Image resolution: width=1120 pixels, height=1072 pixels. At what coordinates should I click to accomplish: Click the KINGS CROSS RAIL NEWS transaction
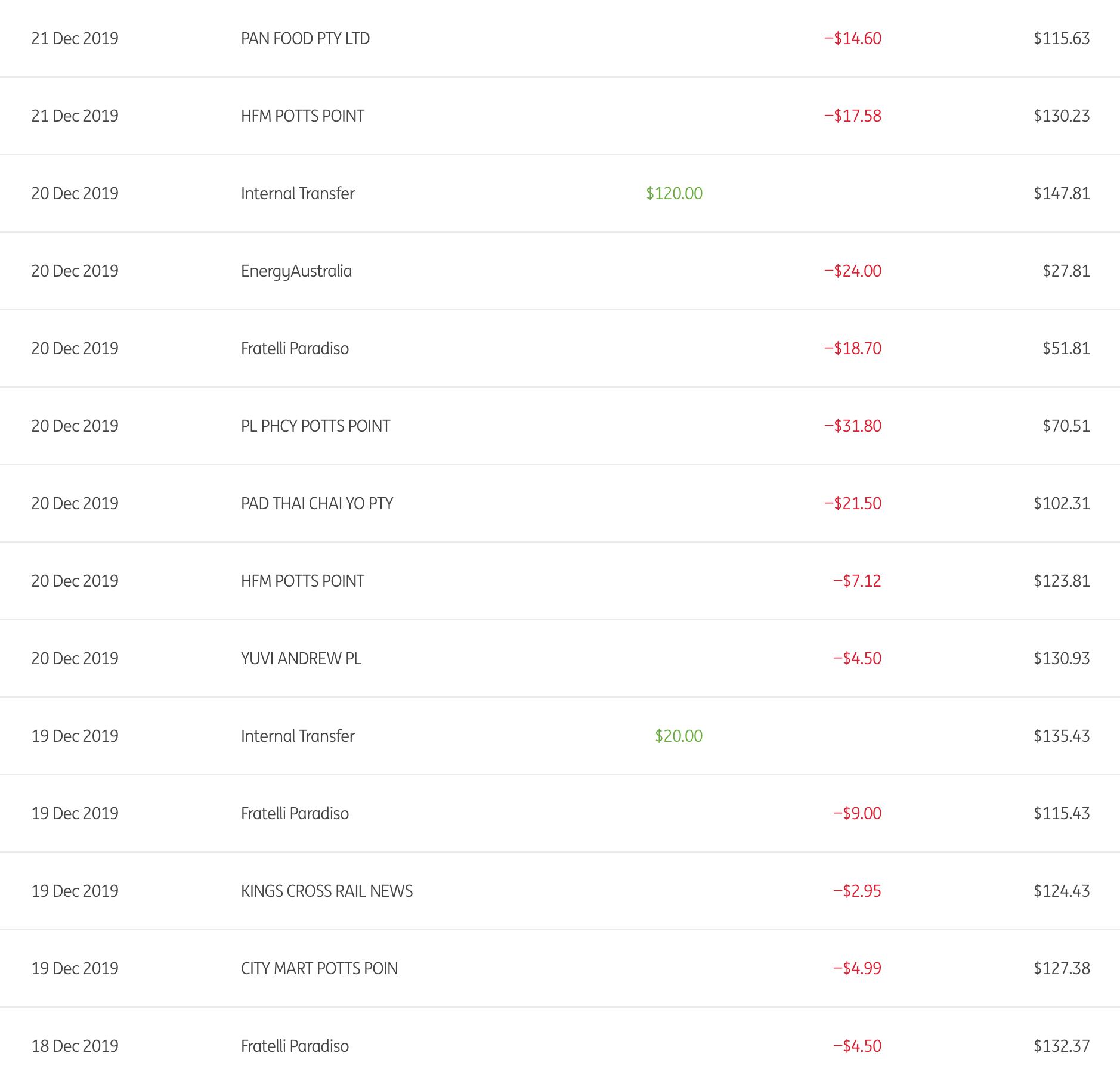pos(327,891)
